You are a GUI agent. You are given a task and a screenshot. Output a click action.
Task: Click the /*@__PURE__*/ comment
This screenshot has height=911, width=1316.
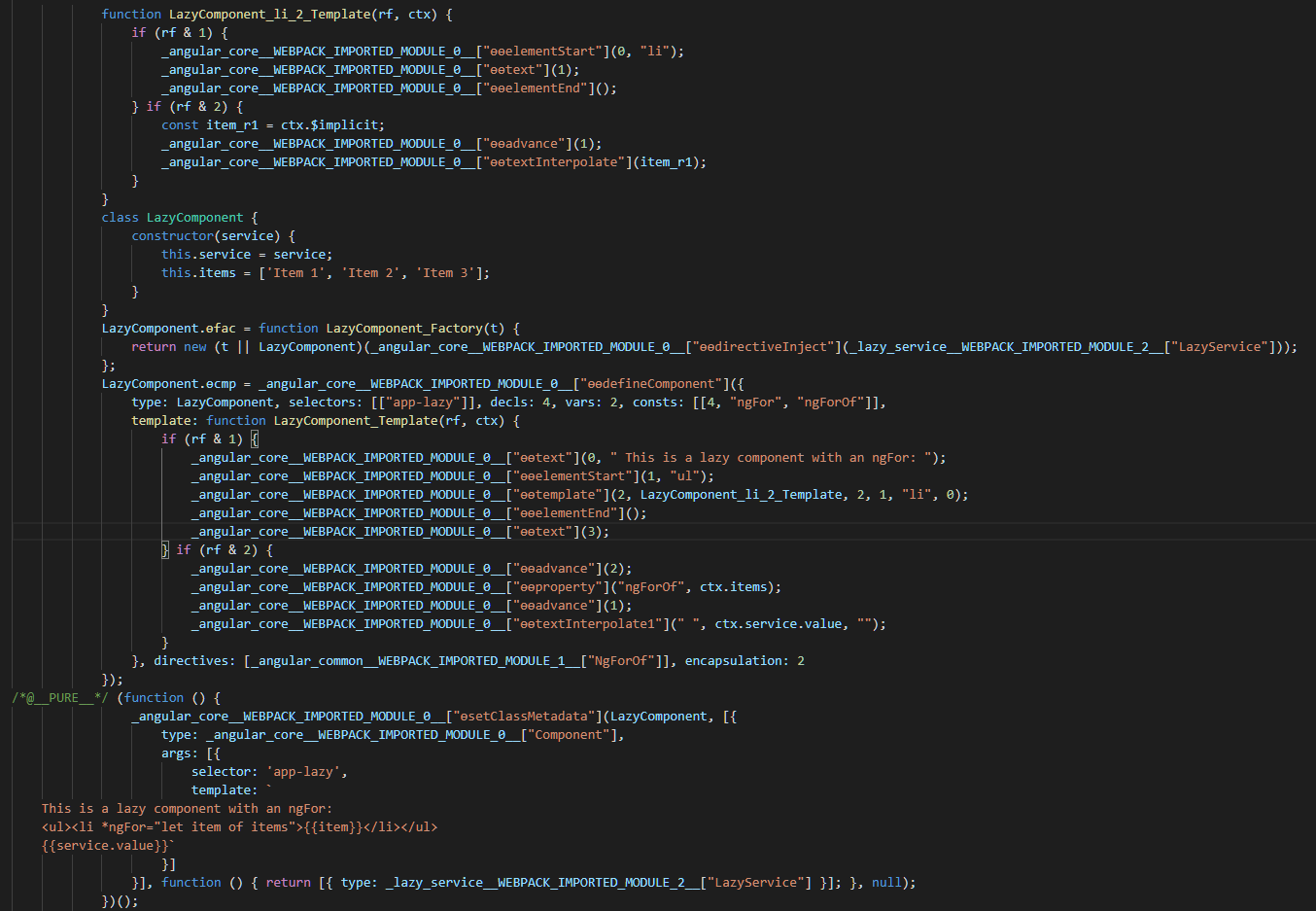60,697
